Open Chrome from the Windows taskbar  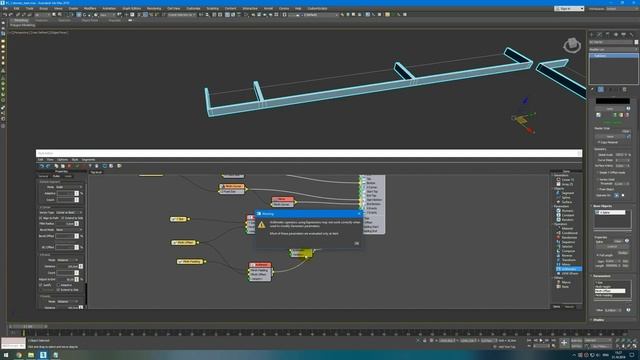[19, 355]
